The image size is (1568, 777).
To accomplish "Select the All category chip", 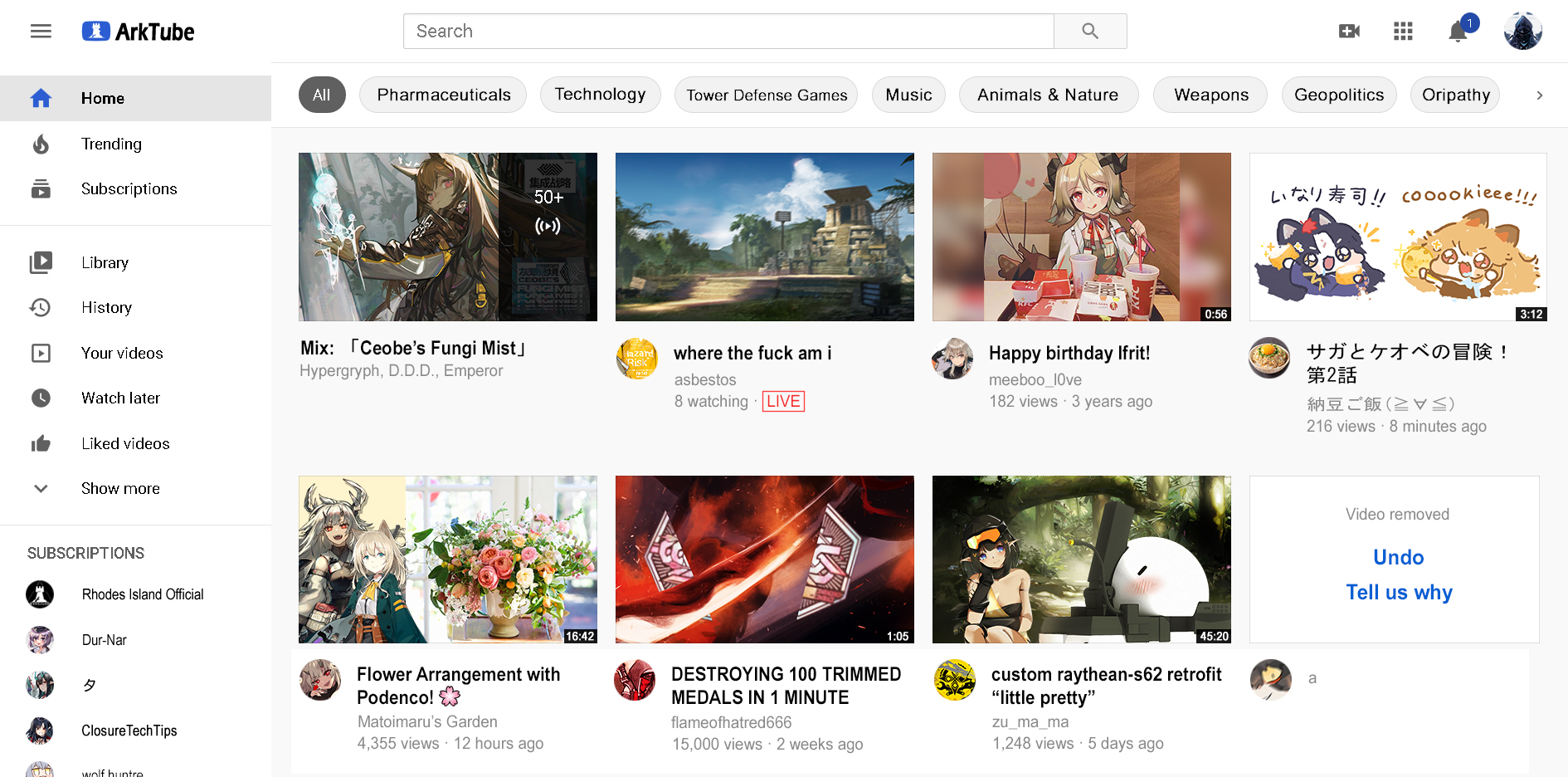I will point(322,95).
